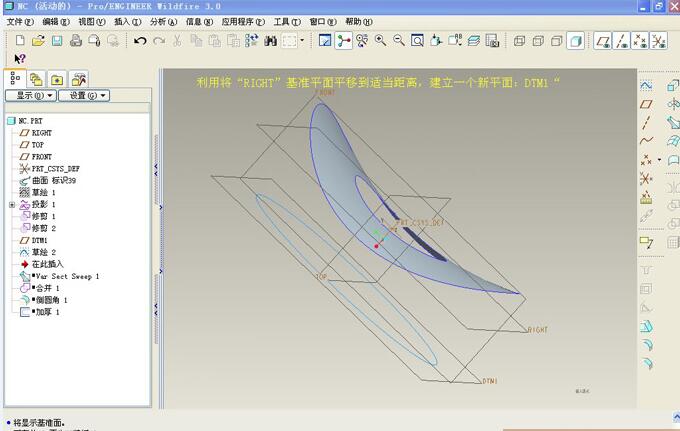Toggle datum axes display in top toolbar
Viewport: 680px width, 431px height.
[x=622, y=41]
